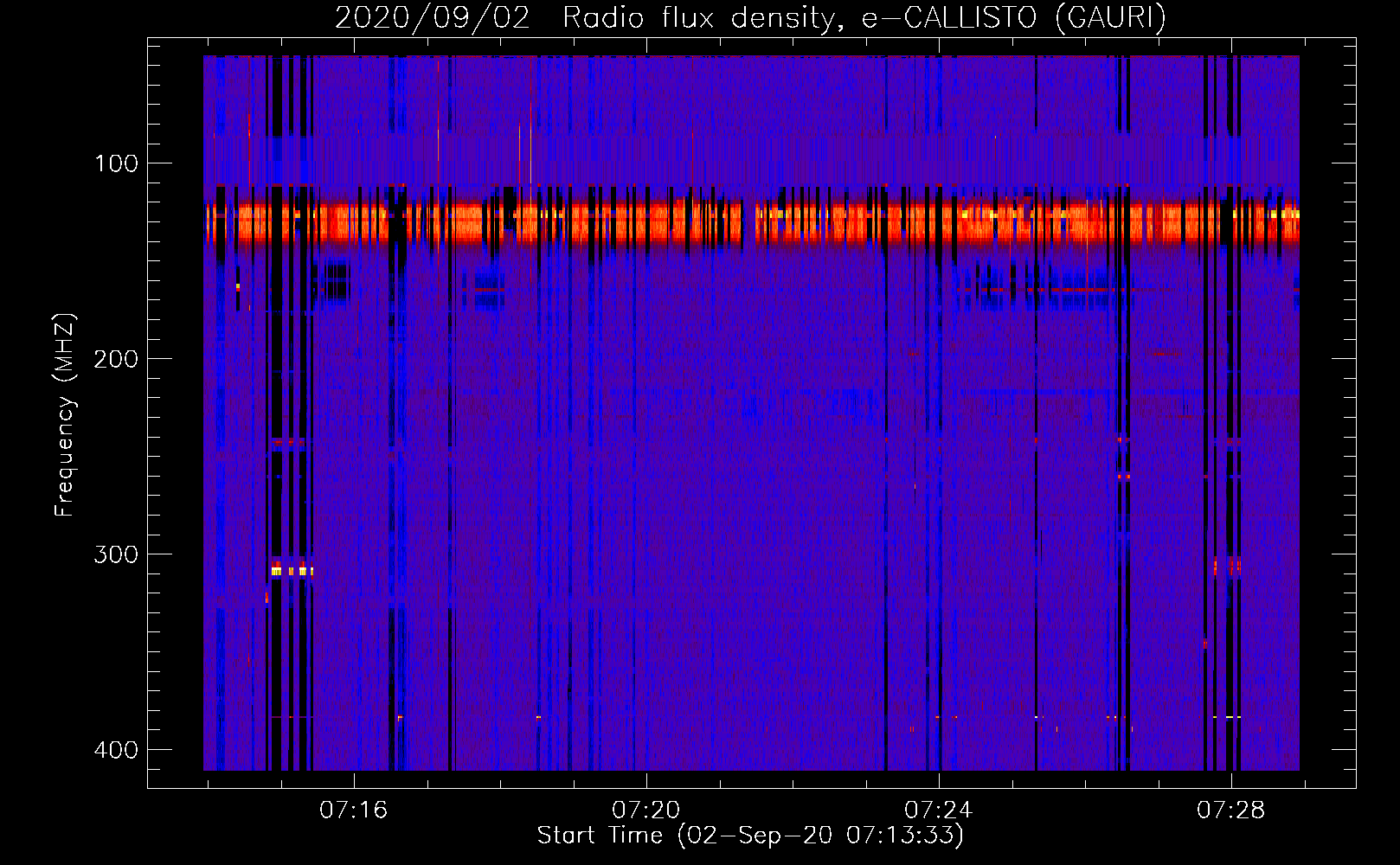Click the '200' frequency tick label
This screenshot has width=1400, height=865.
pos(116,359)
